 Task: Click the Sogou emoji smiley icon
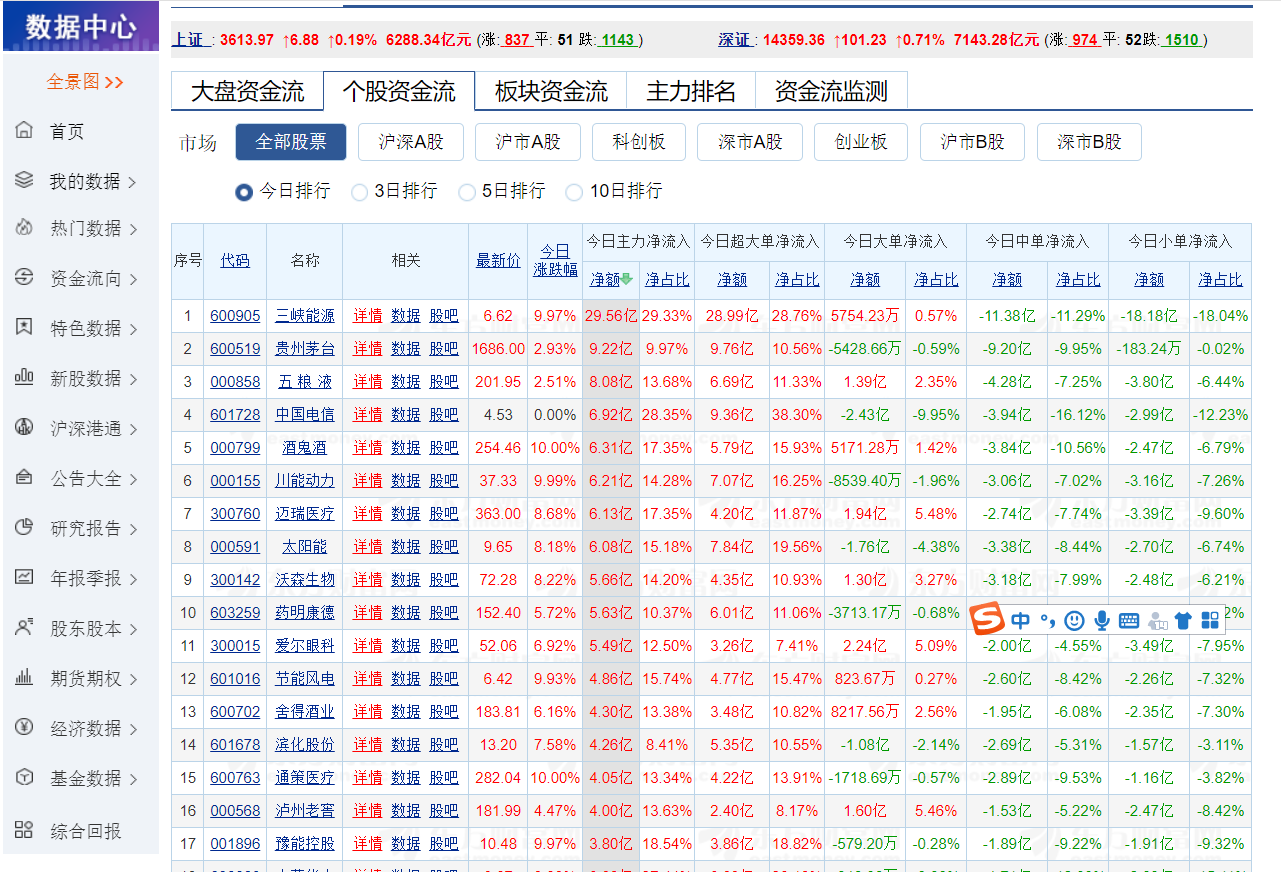(1074, 620)
